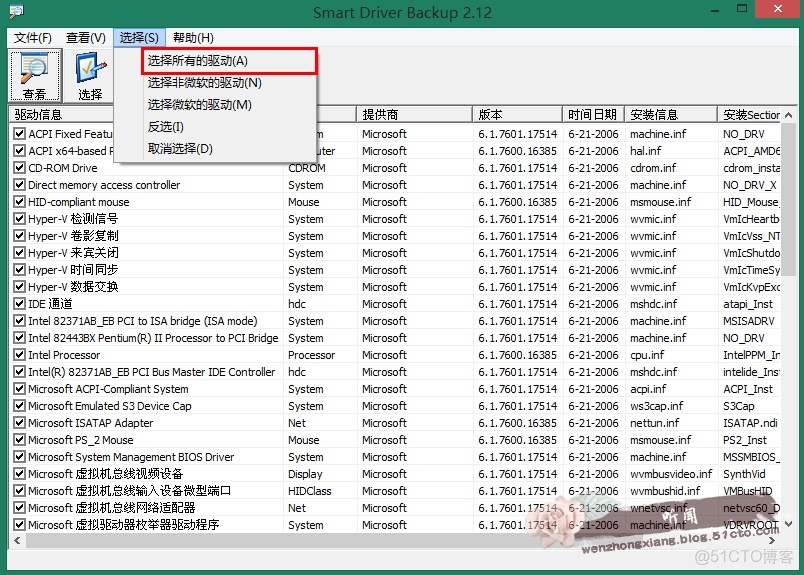Uncheck the CD-ROM Drive checkbox
This screenshot has height=575, width=804.
pyautogui.click(x=19, y=168)
